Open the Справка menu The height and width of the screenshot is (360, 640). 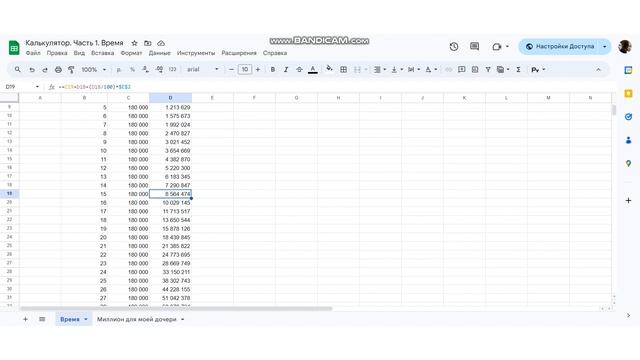click(x=275, y=53)
